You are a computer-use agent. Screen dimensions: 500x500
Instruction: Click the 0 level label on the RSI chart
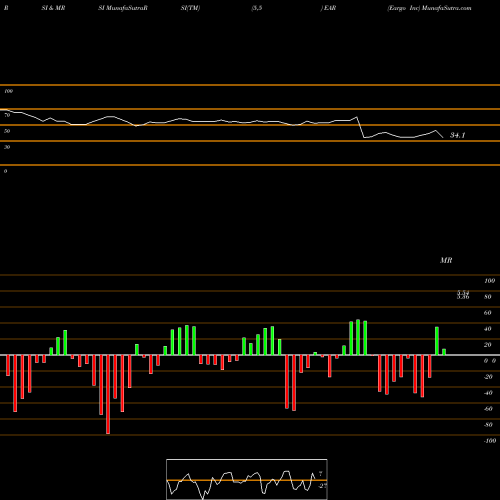pos(5,171)
